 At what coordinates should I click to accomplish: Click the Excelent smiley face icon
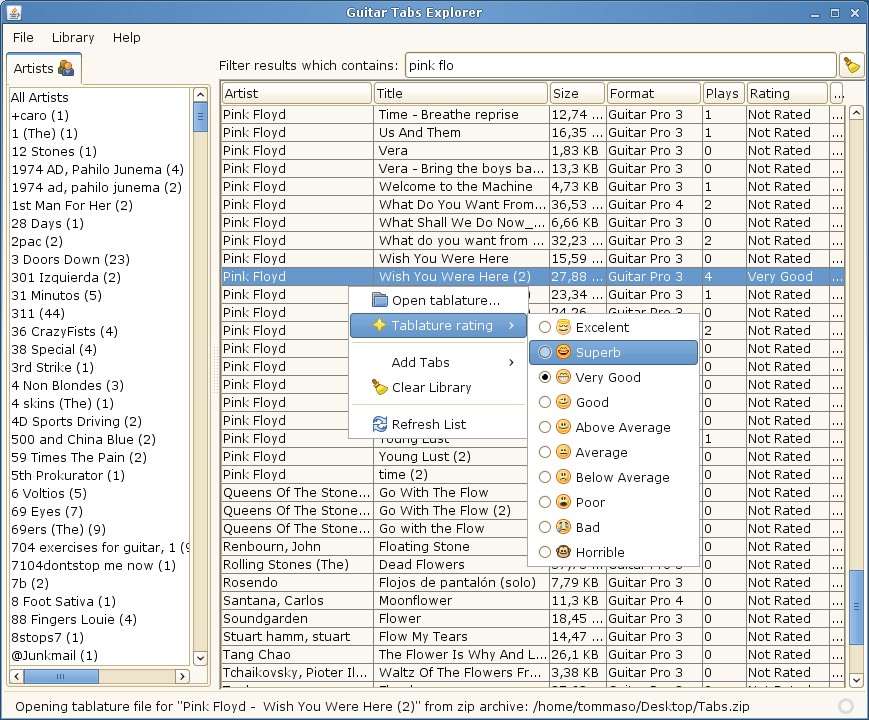pyautogui.click(x=563, y=327)
